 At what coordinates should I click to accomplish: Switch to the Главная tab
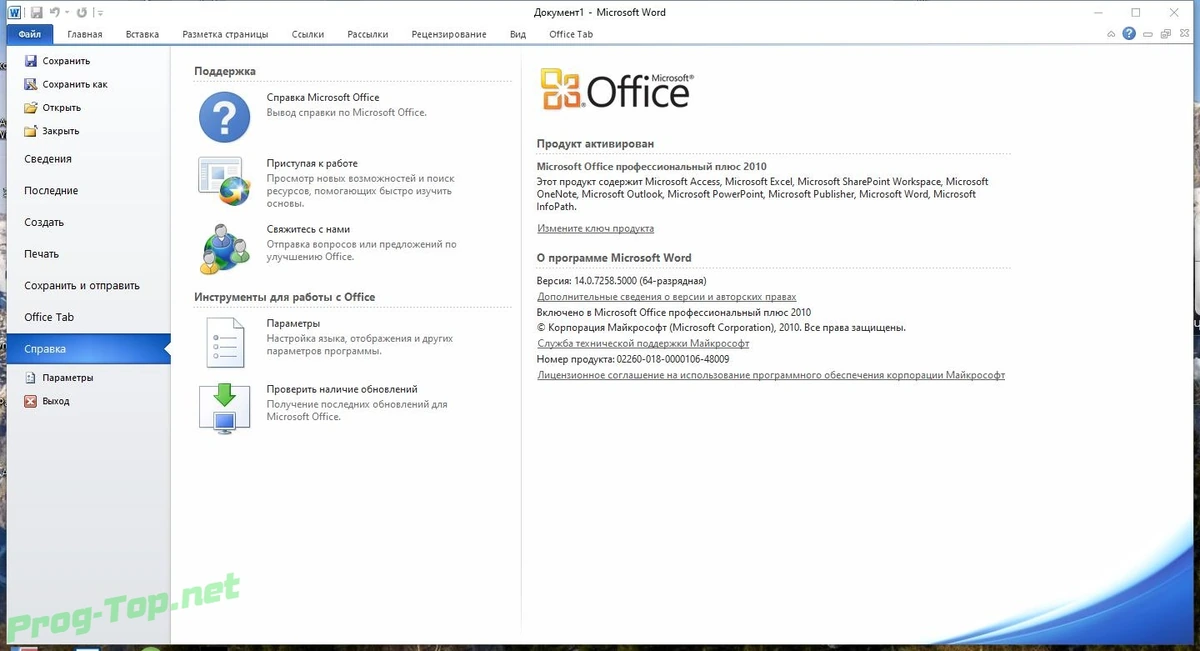(x=85, y=34)
